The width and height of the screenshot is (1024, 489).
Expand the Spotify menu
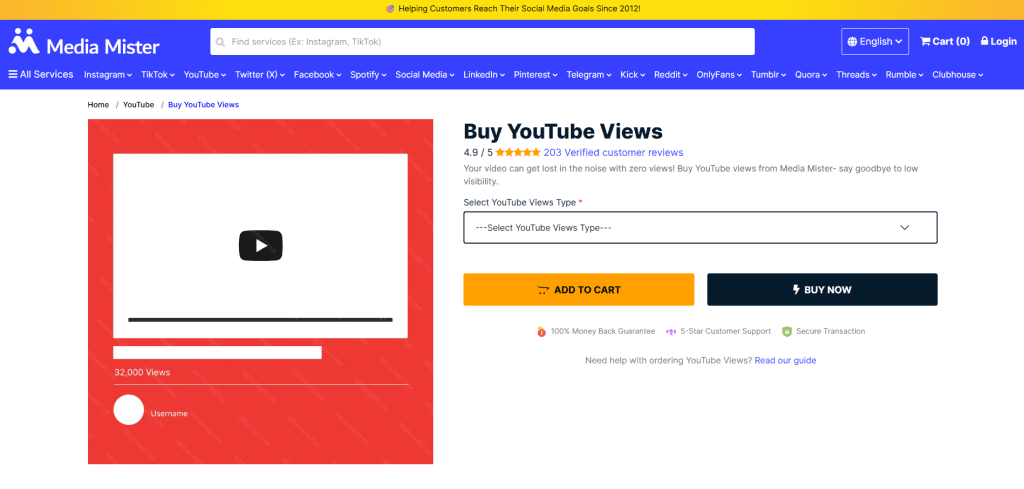[x=368, y=74]
